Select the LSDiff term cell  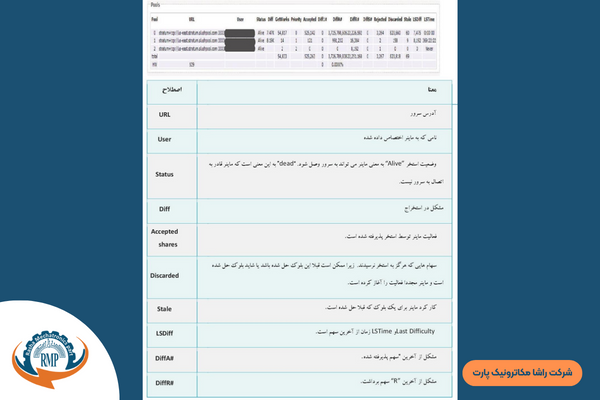(x=166, y=331)
